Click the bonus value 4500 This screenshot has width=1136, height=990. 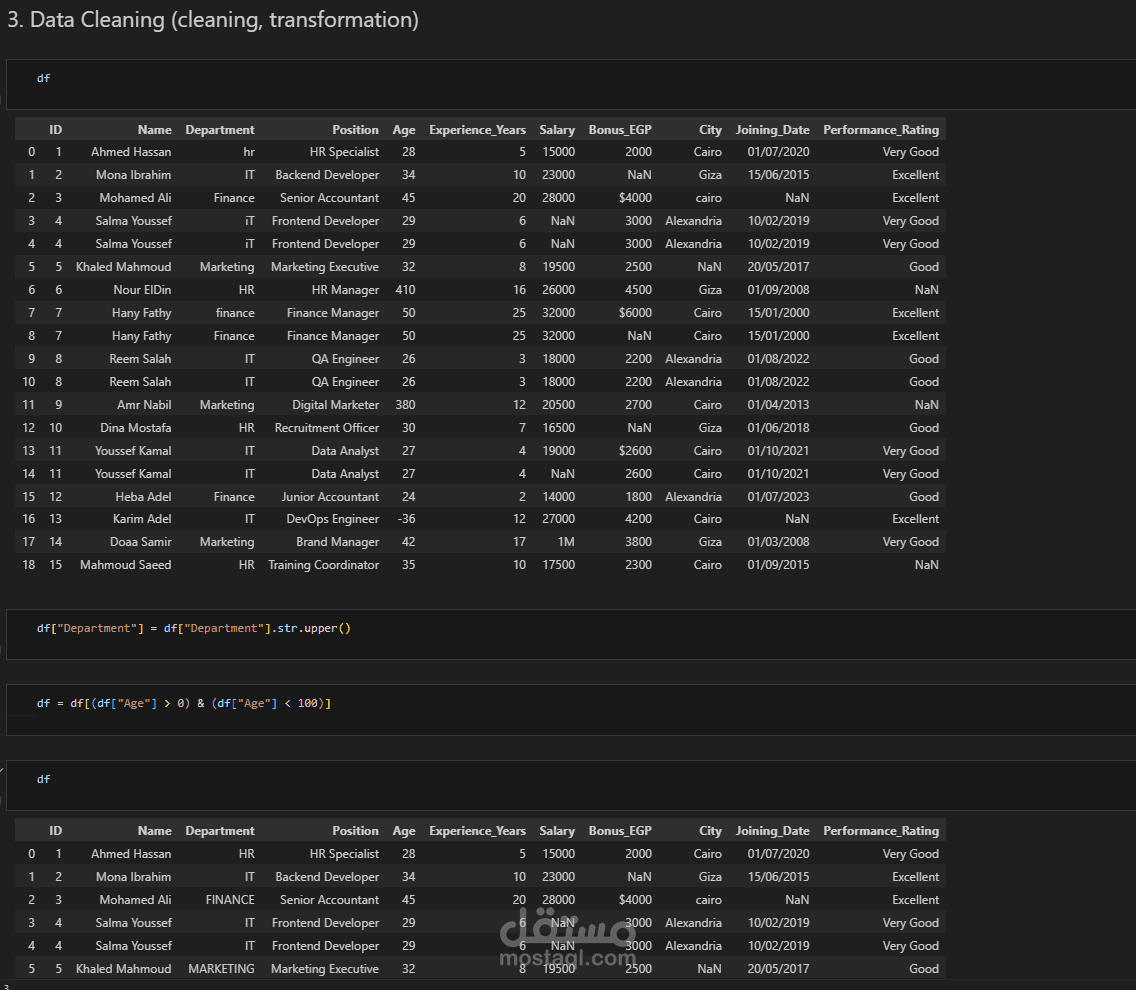[638, 290]
